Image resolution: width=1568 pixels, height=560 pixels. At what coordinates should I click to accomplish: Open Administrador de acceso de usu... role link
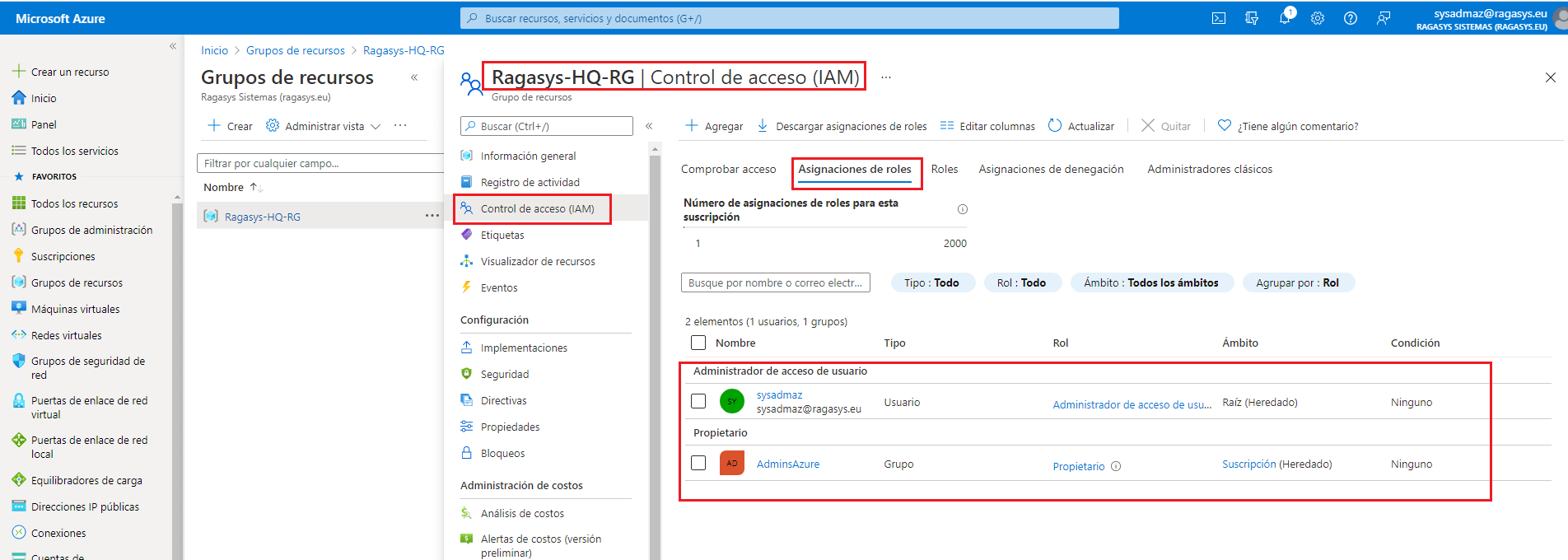point(1132,404)
